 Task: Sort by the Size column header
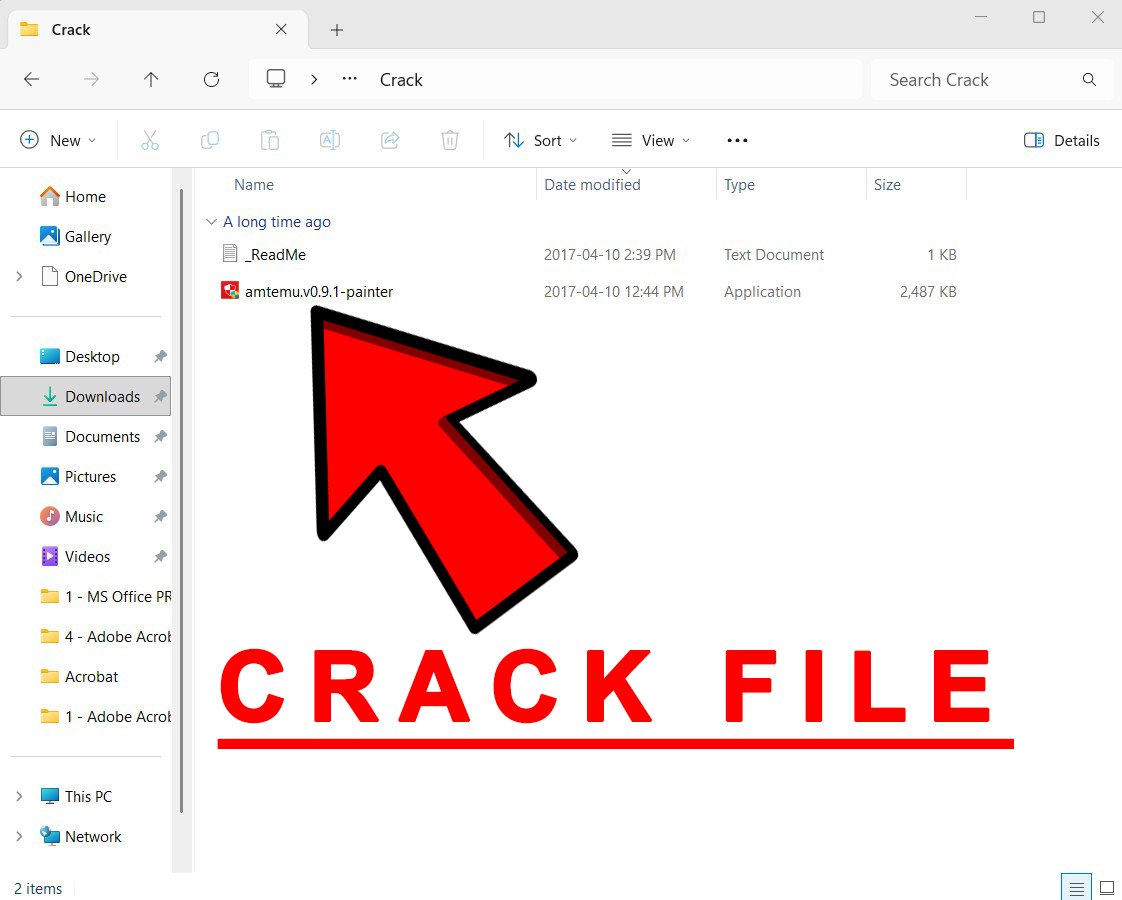coord(887,185)
